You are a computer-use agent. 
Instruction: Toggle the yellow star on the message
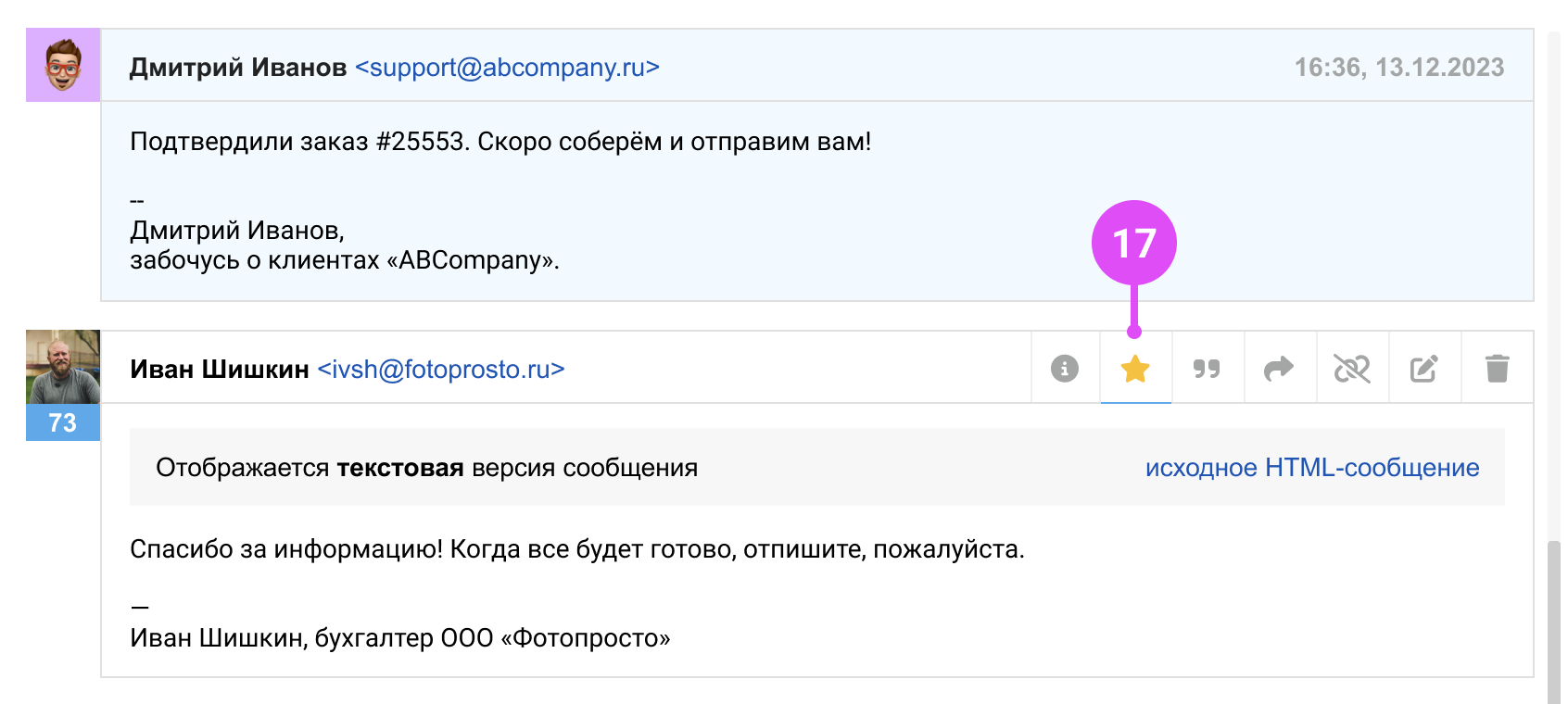[x=1135, y=369]
